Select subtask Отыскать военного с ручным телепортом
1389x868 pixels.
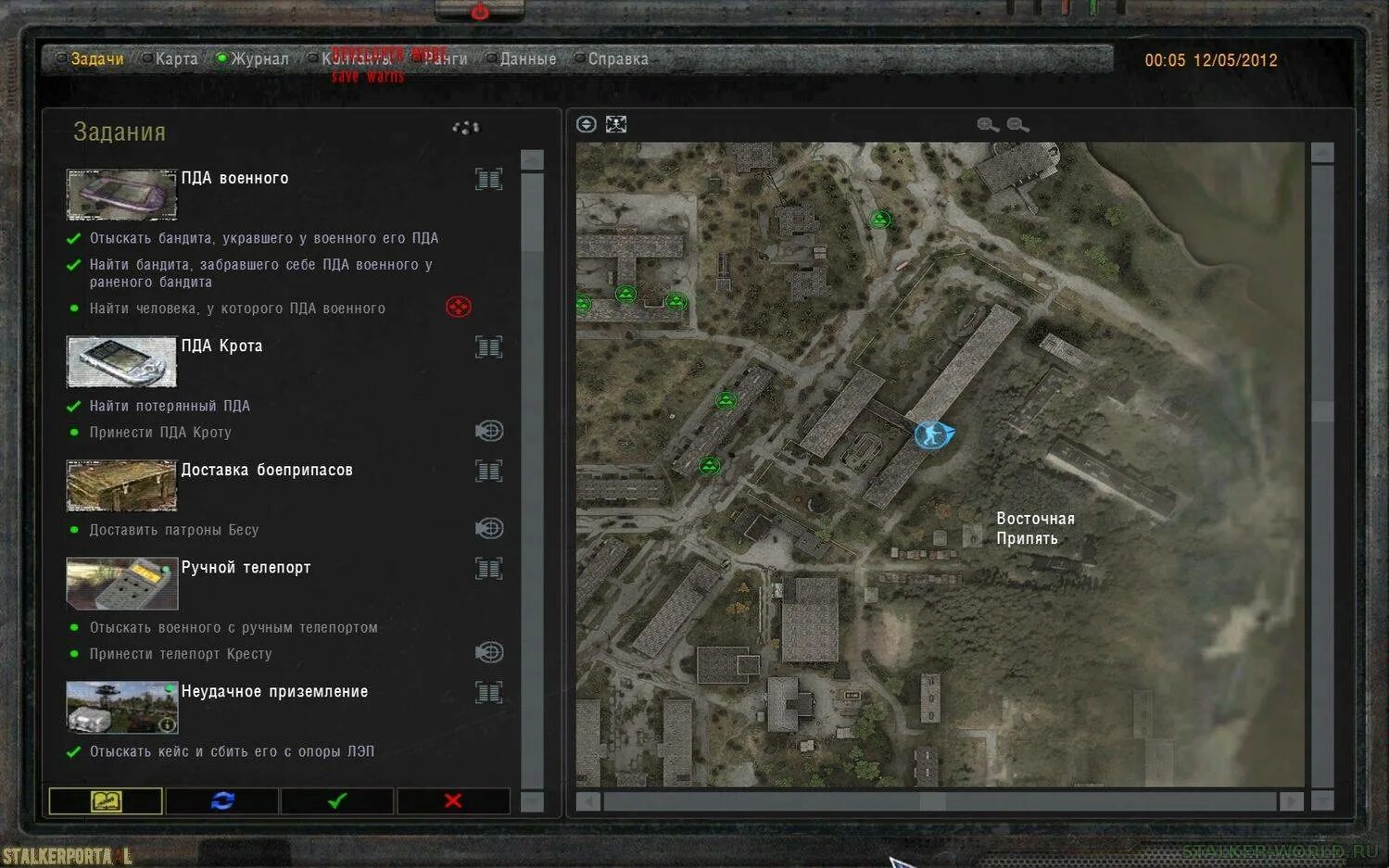[x=234, y=627]
